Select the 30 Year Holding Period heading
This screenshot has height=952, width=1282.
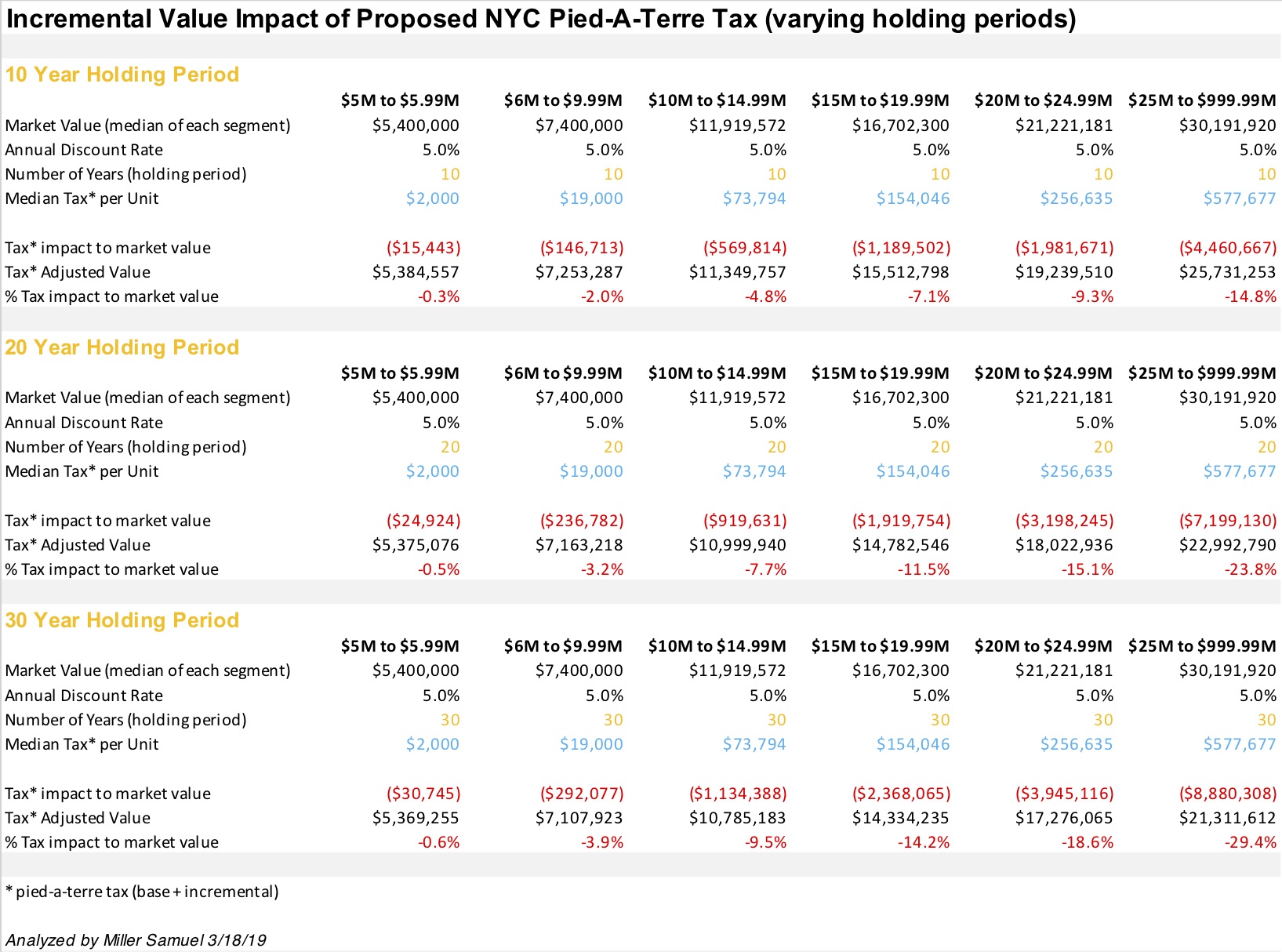coord(122,620)
